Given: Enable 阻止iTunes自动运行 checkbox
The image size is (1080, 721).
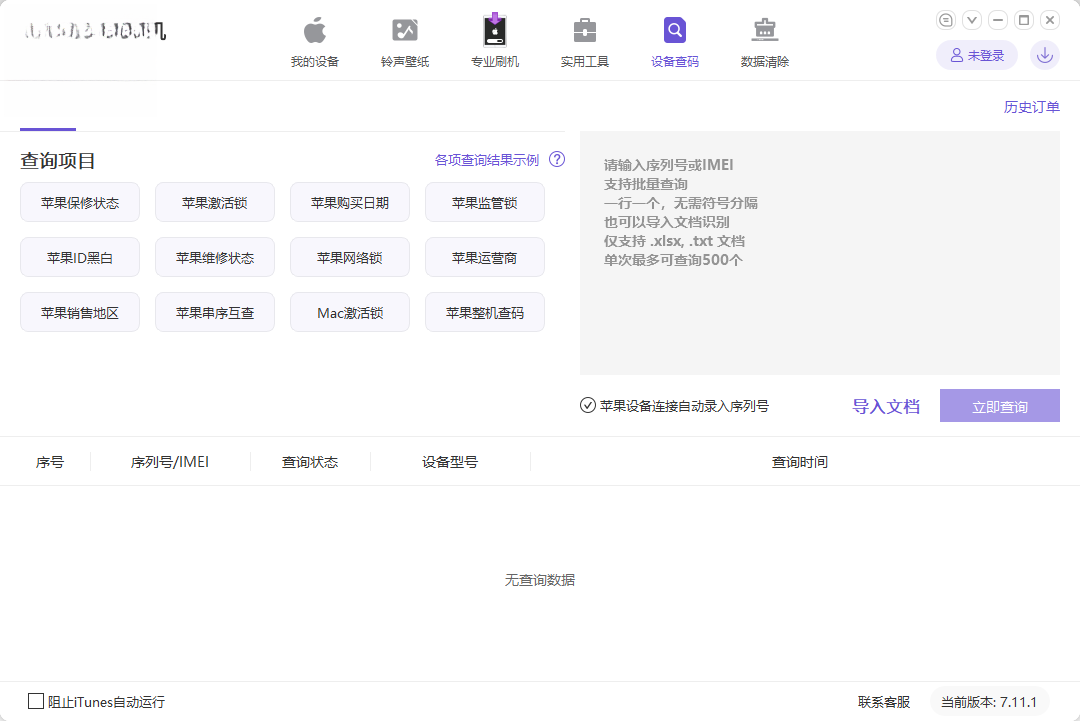Looking at the screenshot, I should coord(36,701).
